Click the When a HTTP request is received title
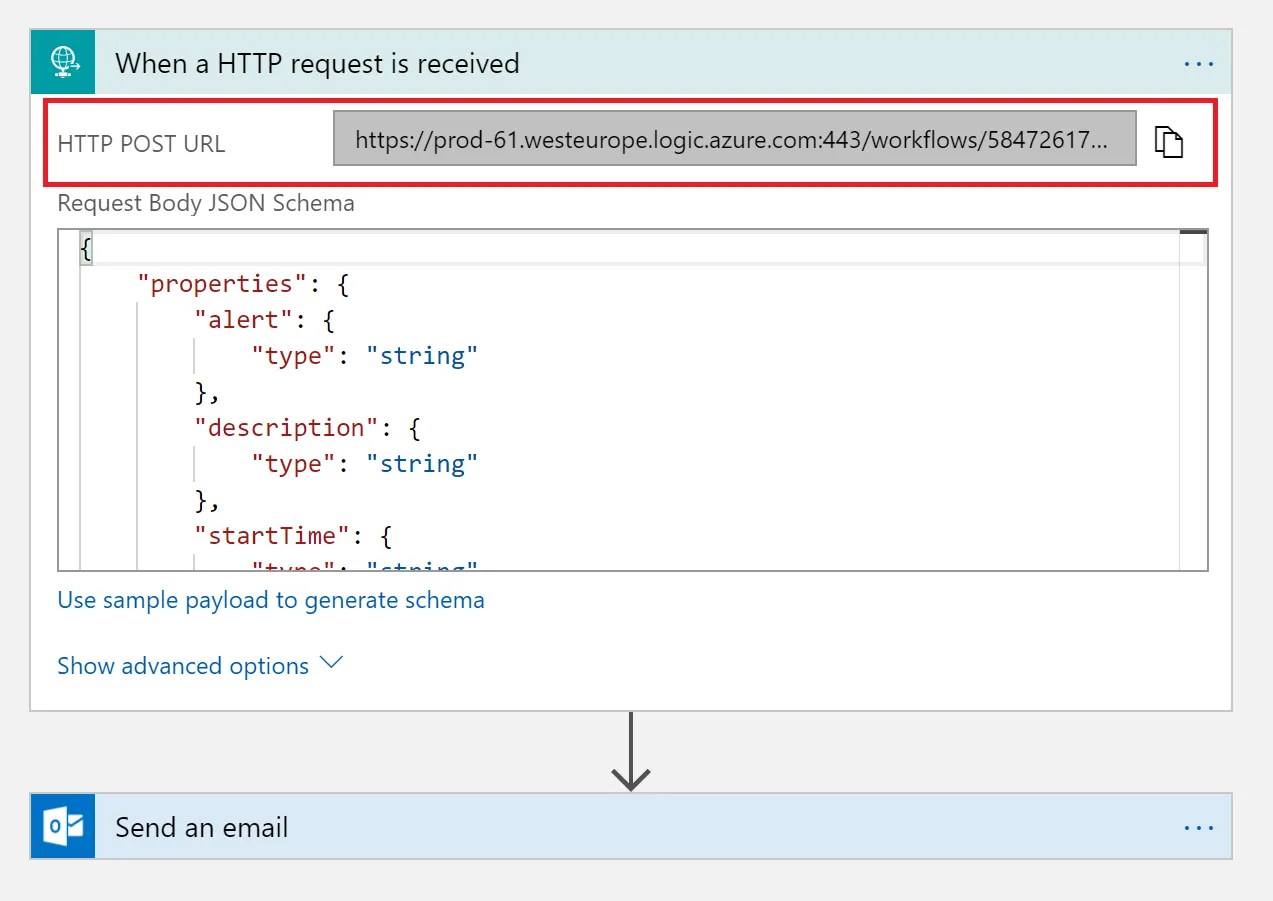Viewport: 1273px width, 901px height. pyautogui.click(x=317, y=63)
